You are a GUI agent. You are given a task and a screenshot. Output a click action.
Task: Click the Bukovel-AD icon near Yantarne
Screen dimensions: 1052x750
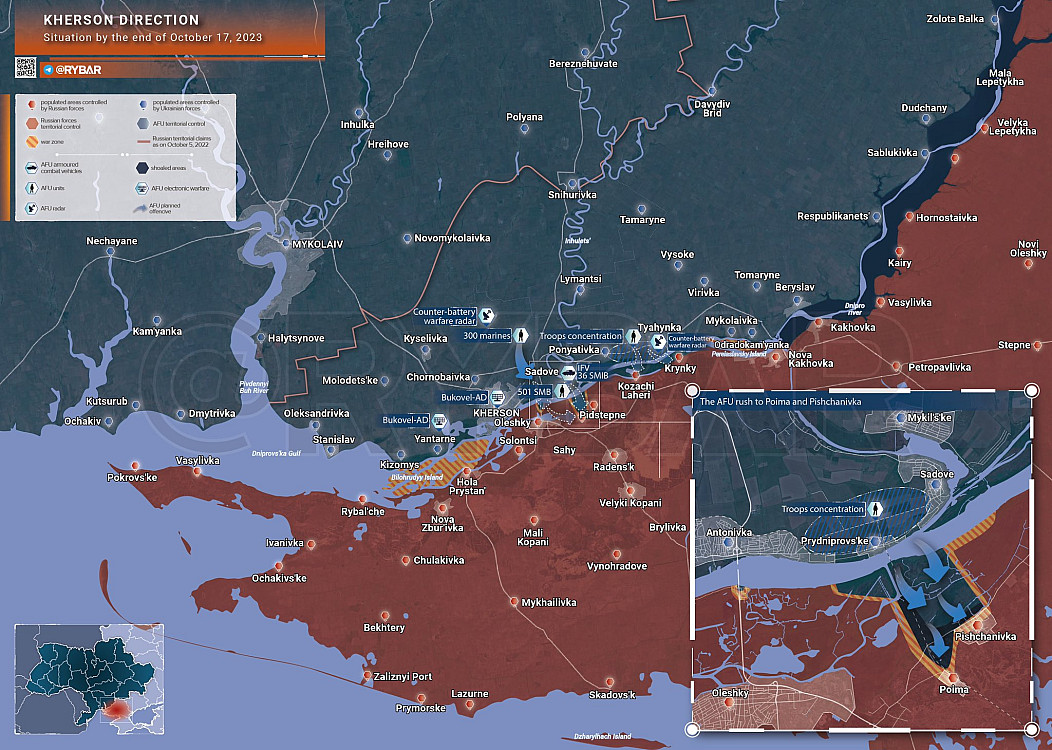439,420
